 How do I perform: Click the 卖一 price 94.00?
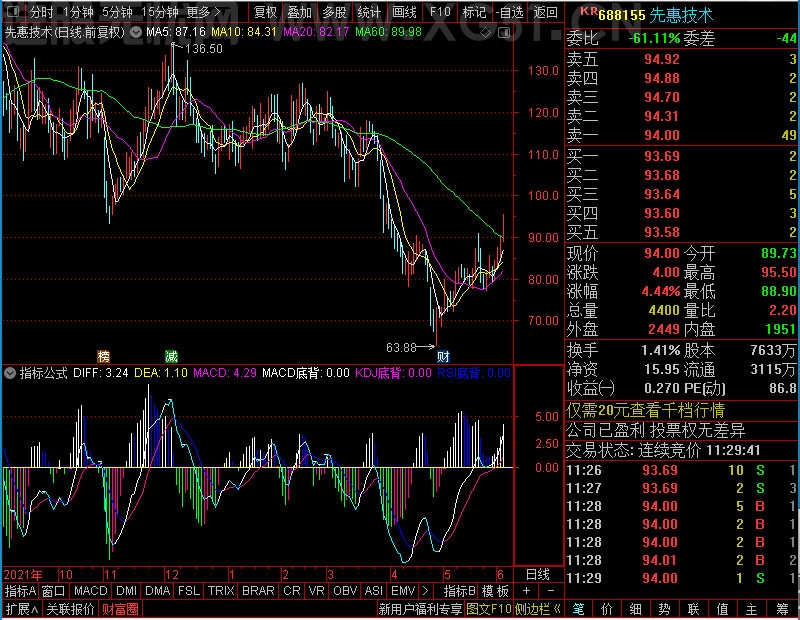point(662,135)
